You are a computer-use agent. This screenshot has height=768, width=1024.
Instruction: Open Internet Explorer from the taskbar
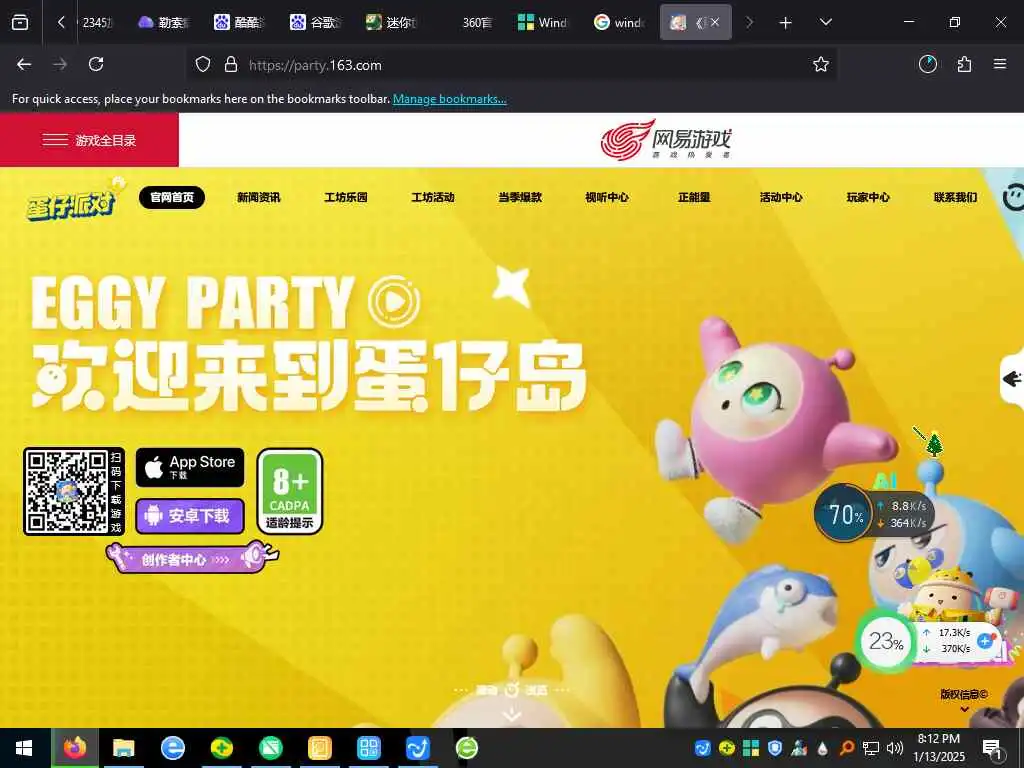pos(172,748)
